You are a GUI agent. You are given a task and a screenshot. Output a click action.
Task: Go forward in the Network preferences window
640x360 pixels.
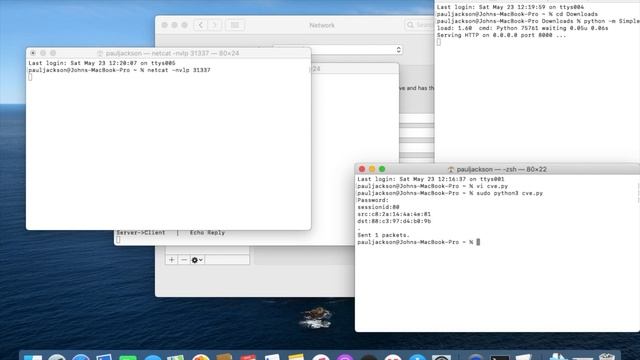[x=214, y=25]
